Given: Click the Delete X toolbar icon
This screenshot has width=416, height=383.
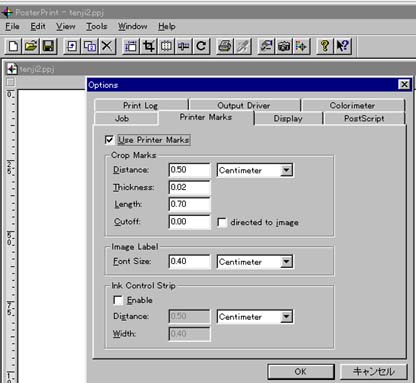Looking at the screenshot, I should point(107,46).
